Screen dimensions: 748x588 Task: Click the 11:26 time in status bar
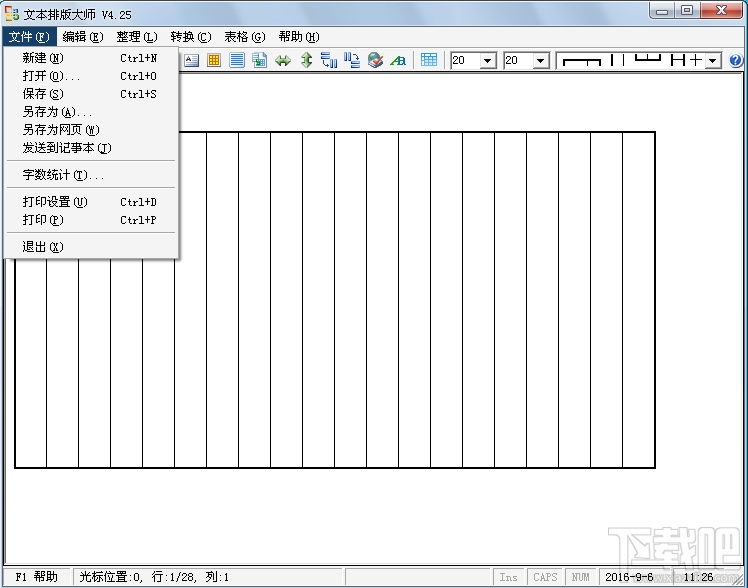click(x=698, y=577)
